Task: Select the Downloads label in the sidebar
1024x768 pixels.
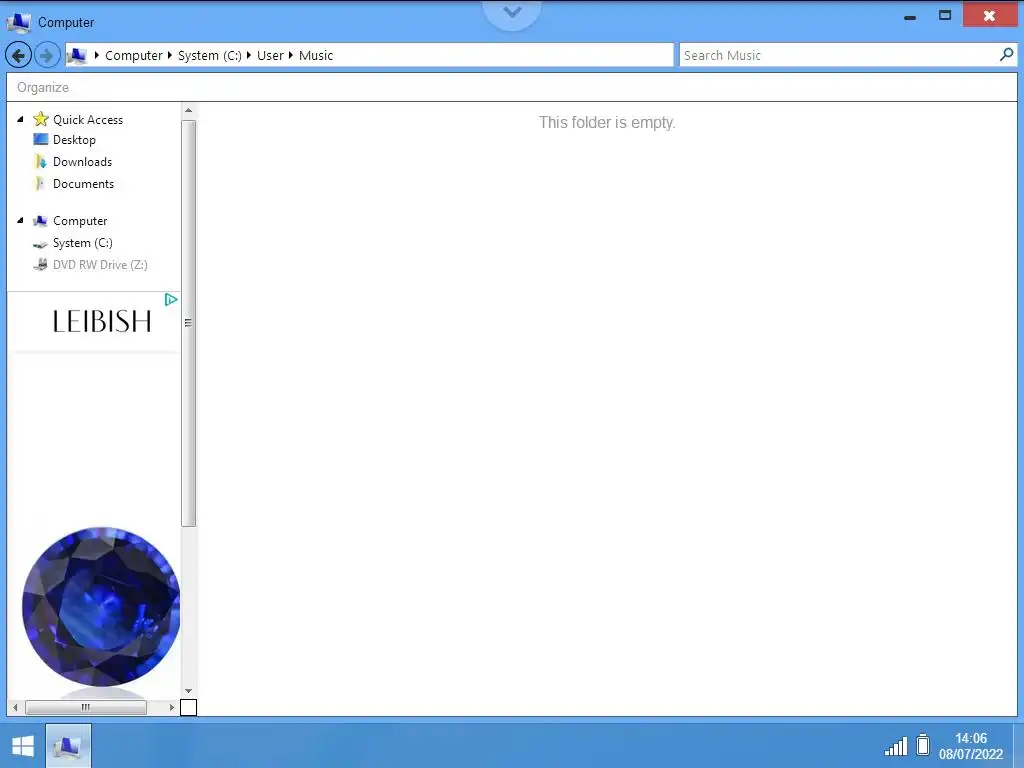Action: [82, 162]
